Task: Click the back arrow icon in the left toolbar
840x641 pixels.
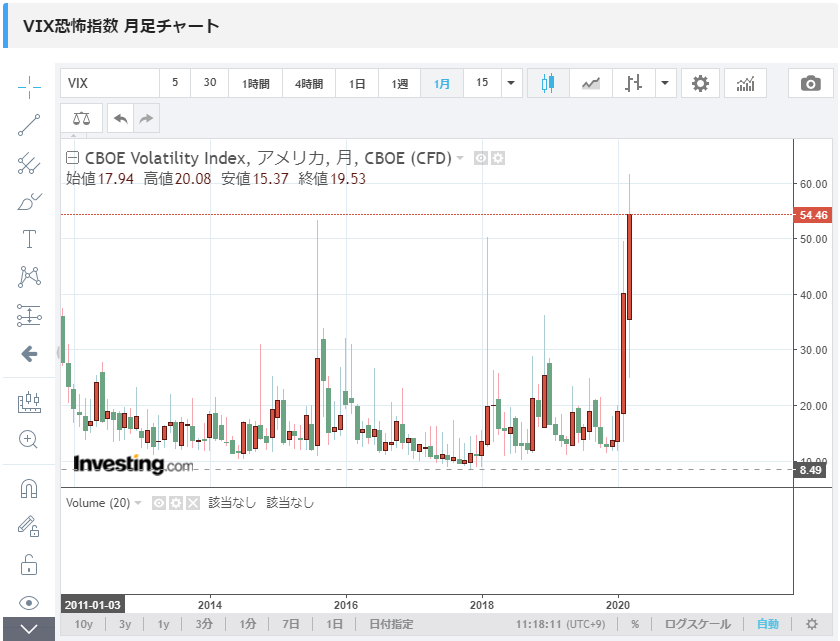Action: (x=29, y=353)
